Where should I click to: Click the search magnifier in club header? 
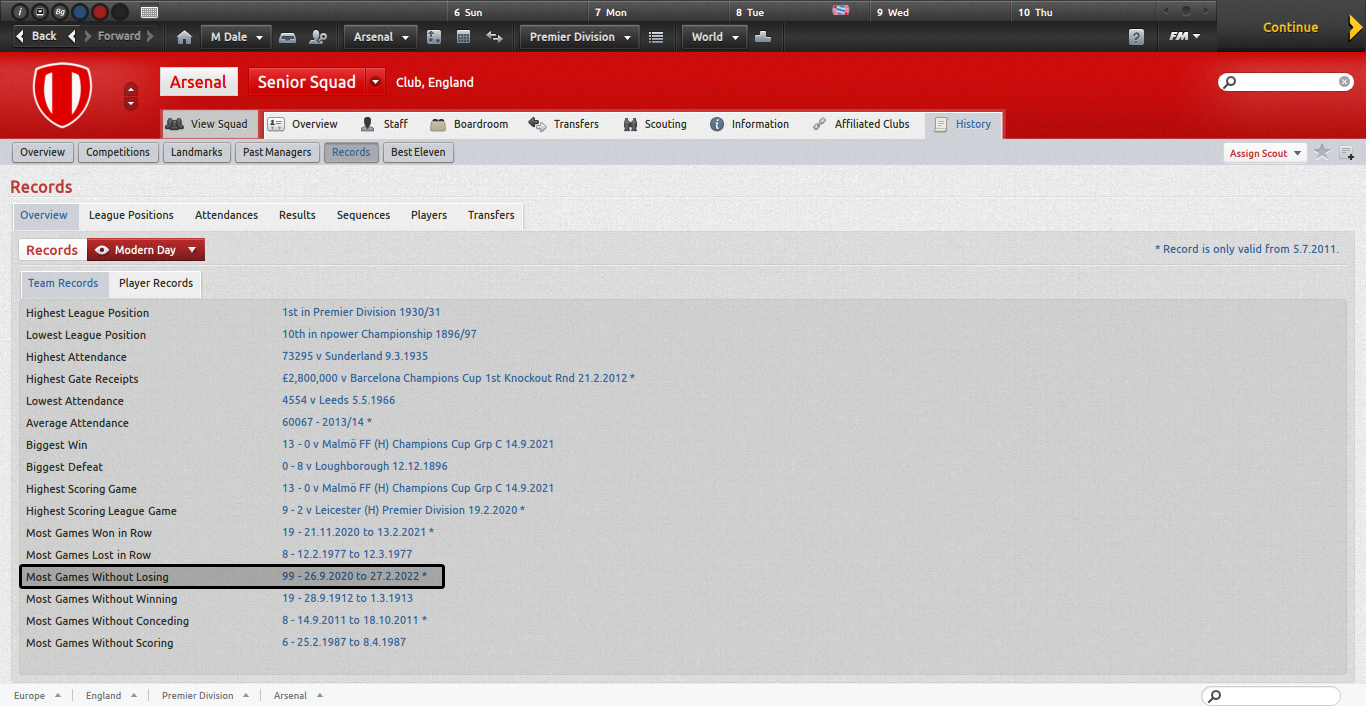tap(1230, 82)
